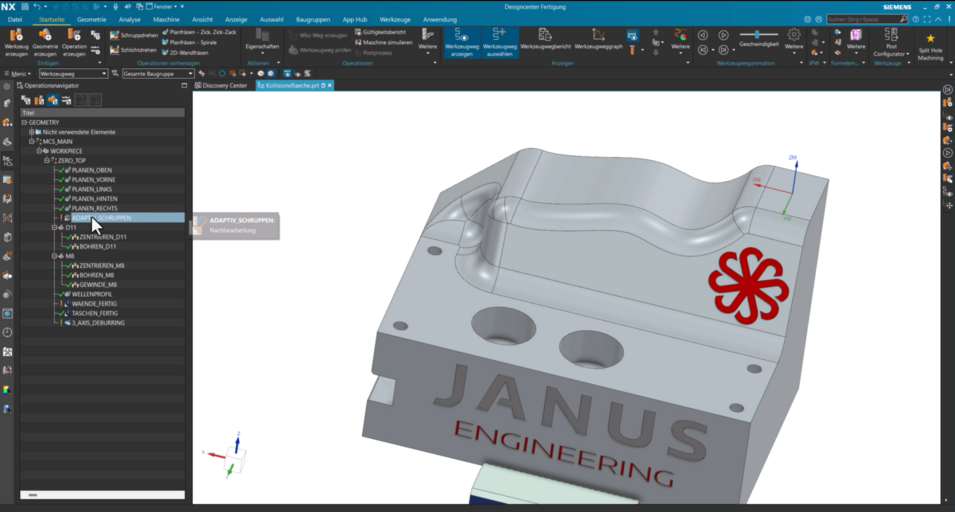The image size is (955, 512).
Task: Open Gültigkeitsbericht
Action: pos(380,32)
